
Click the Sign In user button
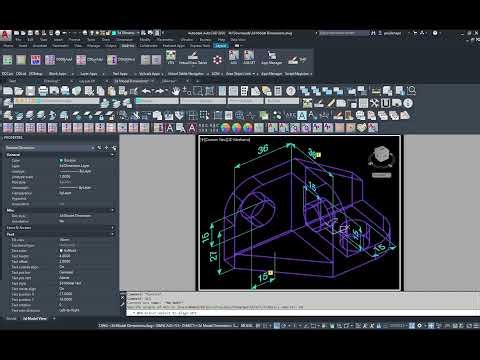[x=389, y=33]
